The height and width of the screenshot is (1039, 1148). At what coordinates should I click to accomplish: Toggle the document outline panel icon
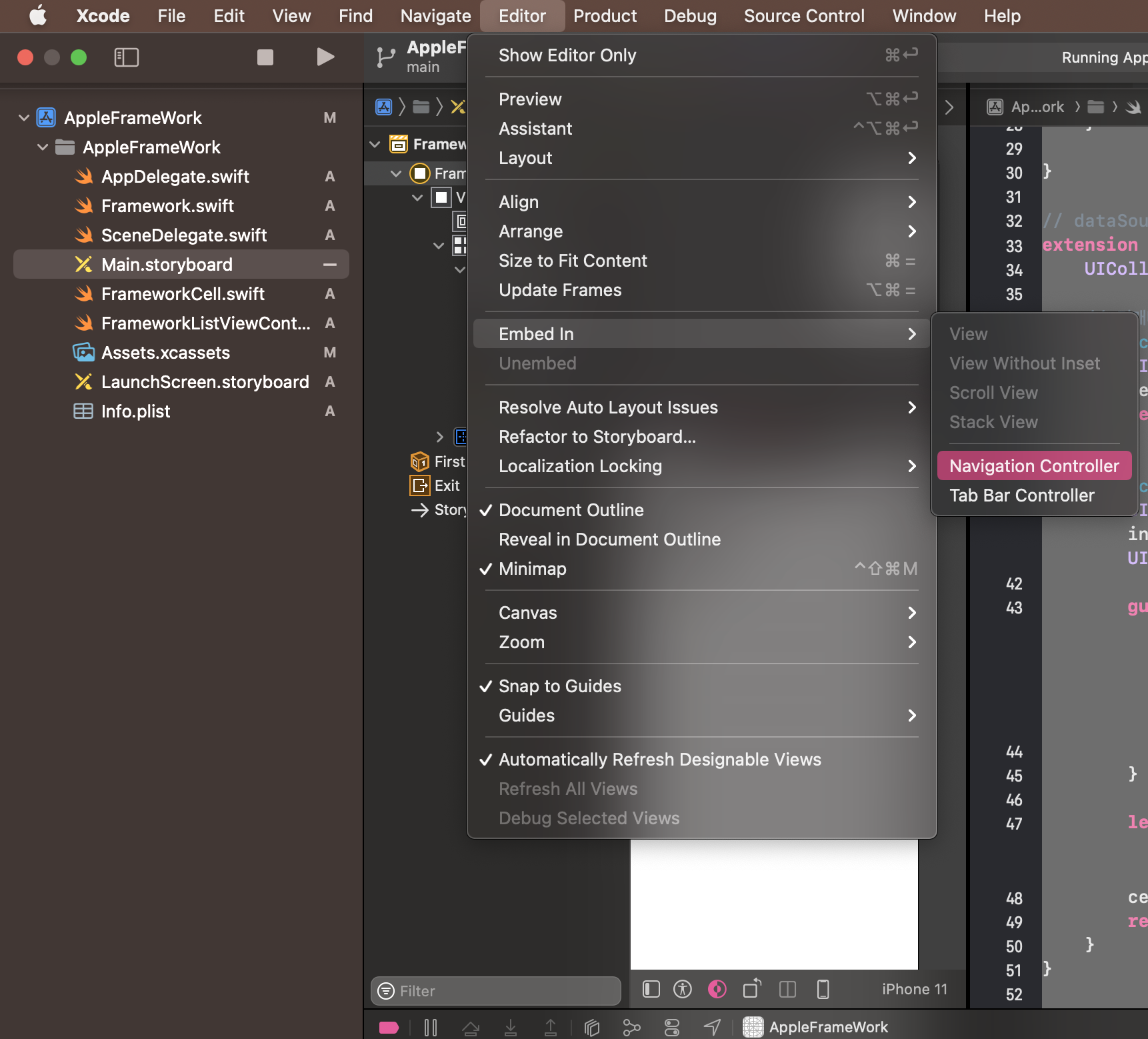[x=651, y=990]
